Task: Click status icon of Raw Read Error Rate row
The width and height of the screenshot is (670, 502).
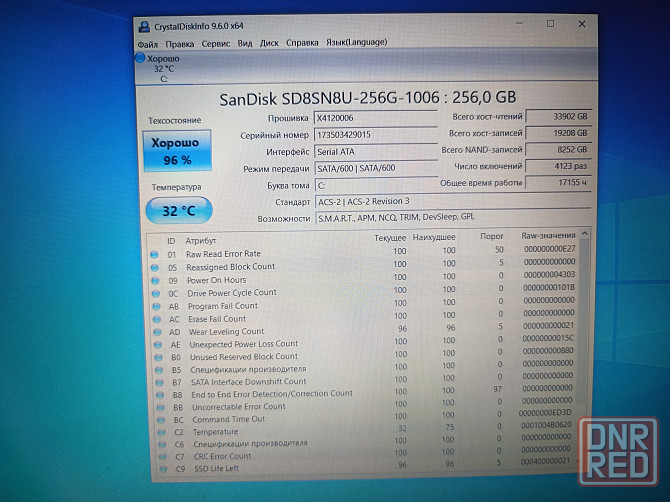Action: click(x=154, y=255)
